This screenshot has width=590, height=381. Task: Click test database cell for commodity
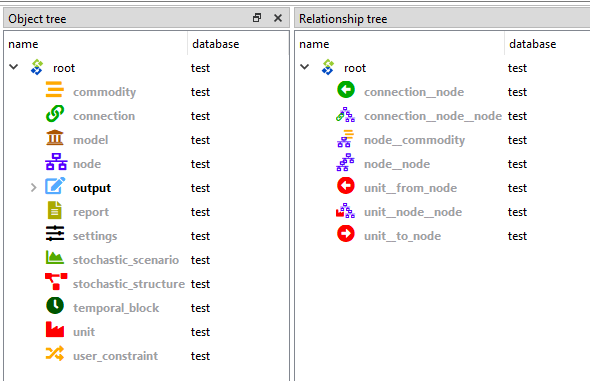pos(200,92)
